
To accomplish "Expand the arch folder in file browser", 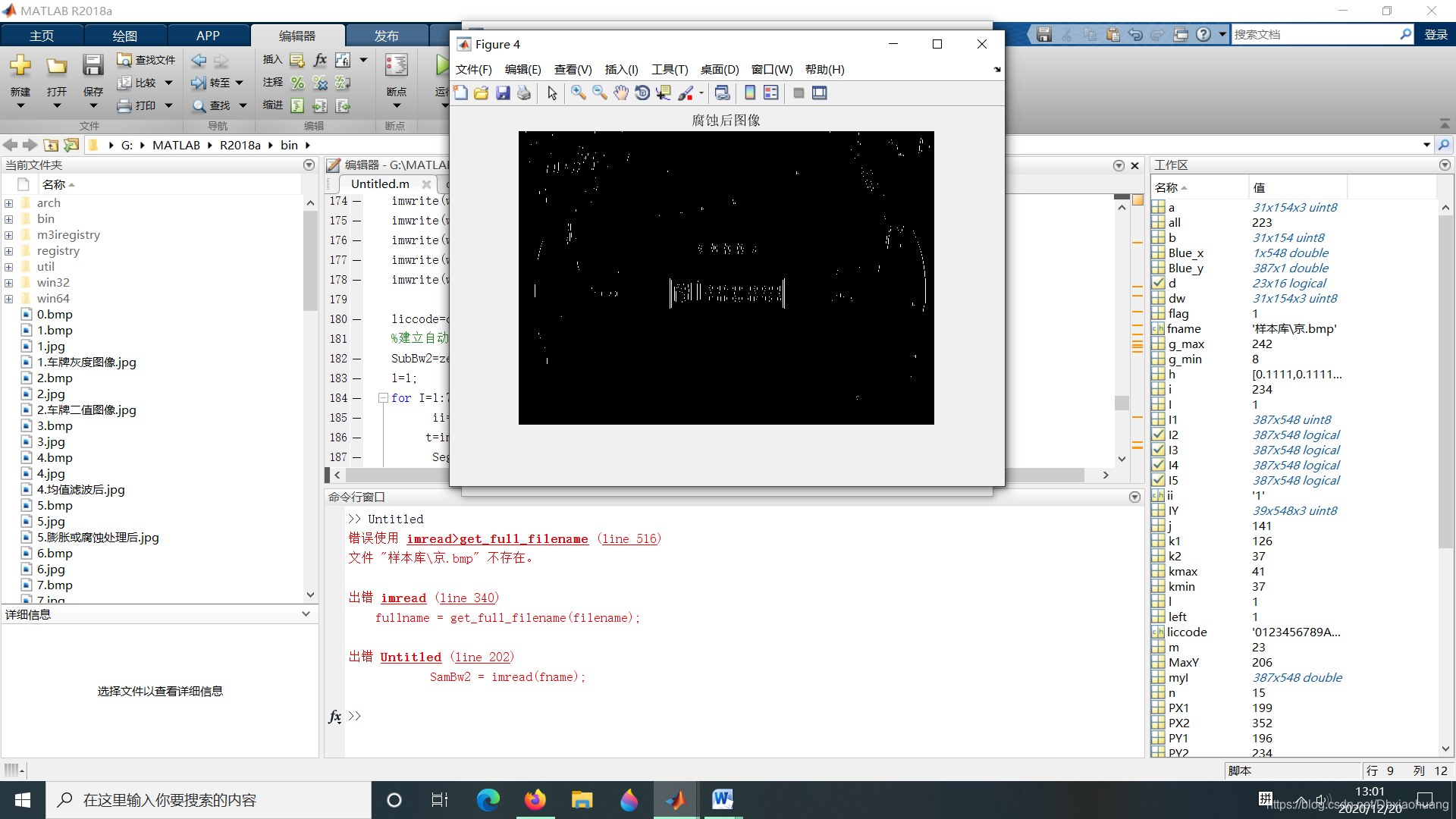I will pyautogui.click(x=8, y=203).
